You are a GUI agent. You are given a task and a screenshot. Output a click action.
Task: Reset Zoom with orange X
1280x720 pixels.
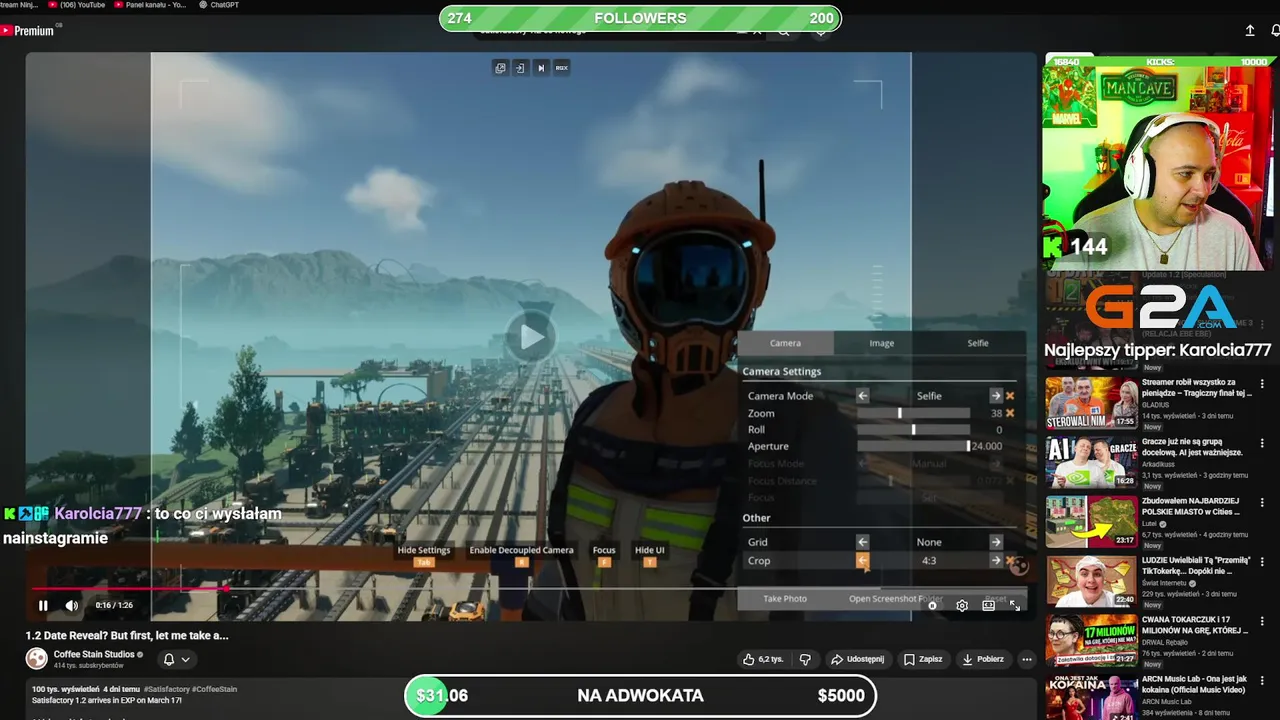tap(1010, 413)
